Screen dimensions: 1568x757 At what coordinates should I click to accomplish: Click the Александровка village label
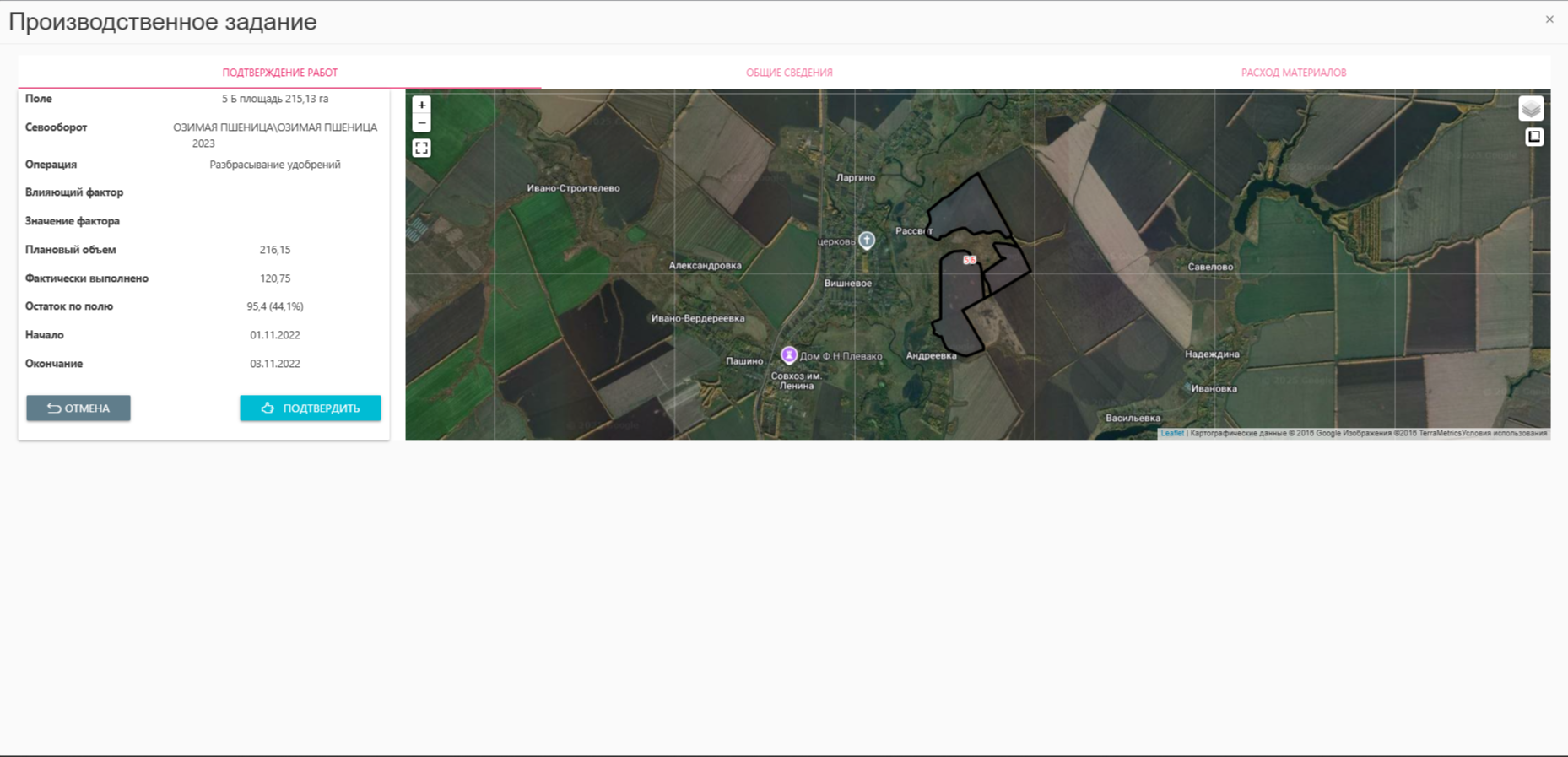click(x=705, y=266)
